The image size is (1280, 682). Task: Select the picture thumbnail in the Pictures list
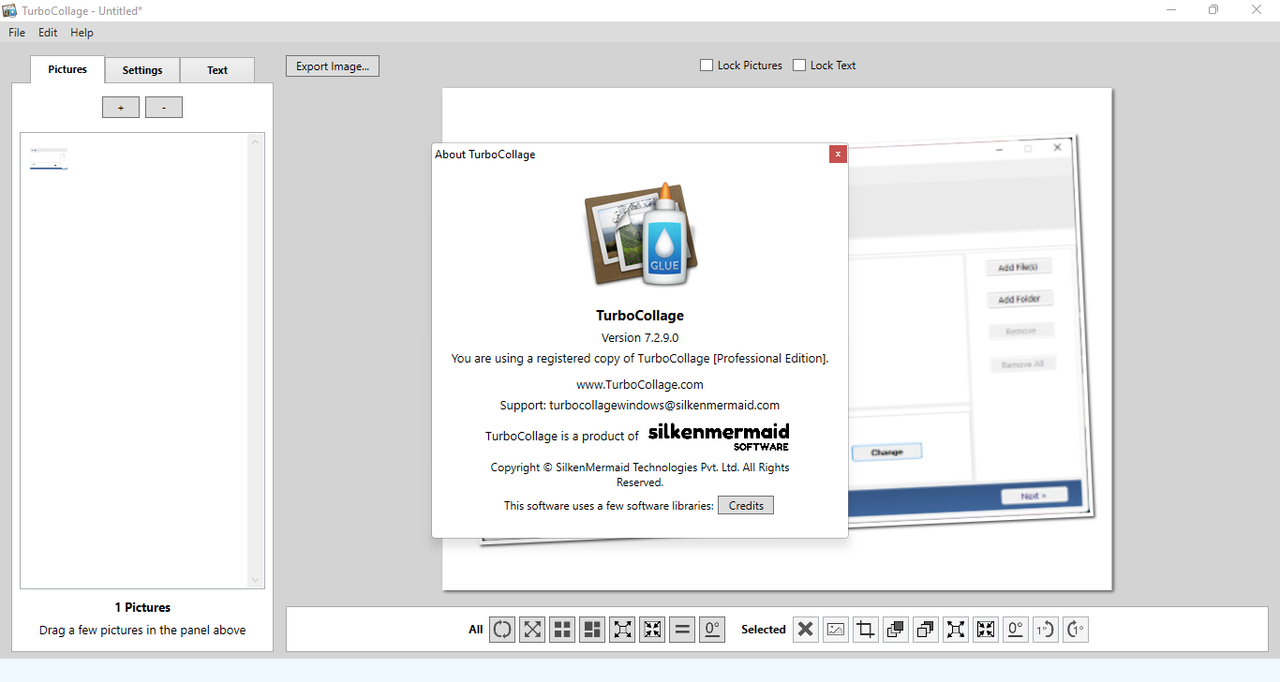click(49, 159)
